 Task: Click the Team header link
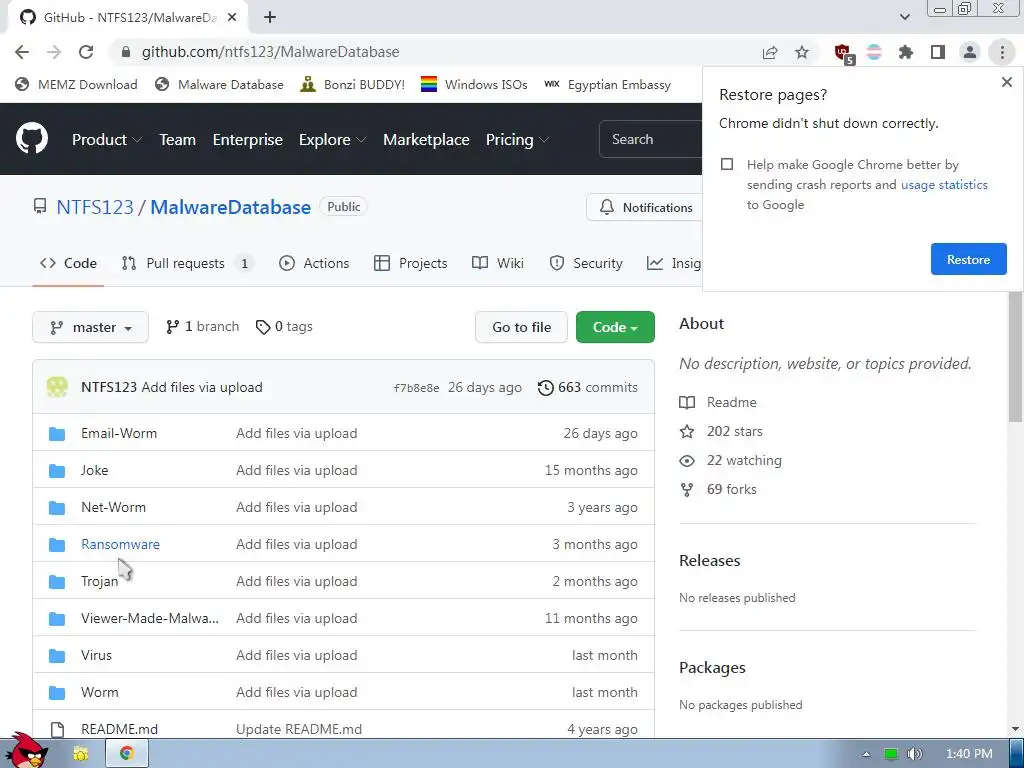pos(178,139)
